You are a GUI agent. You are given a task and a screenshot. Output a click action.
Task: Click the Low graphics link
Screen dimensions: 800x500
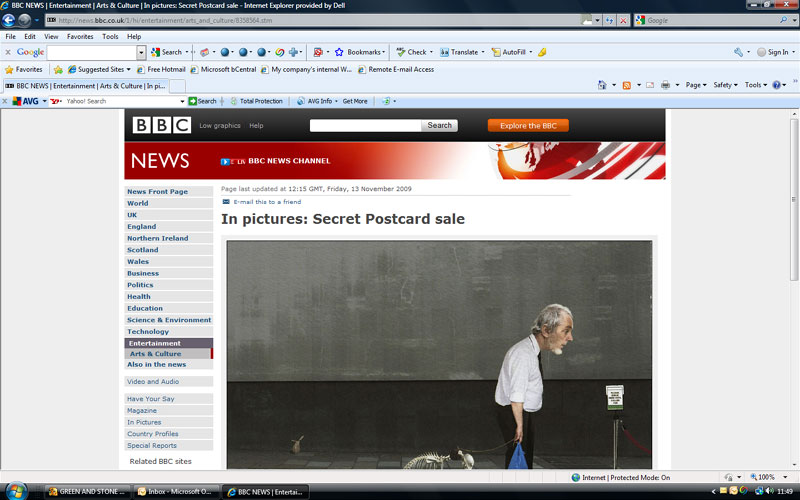(x=220, y=126)
